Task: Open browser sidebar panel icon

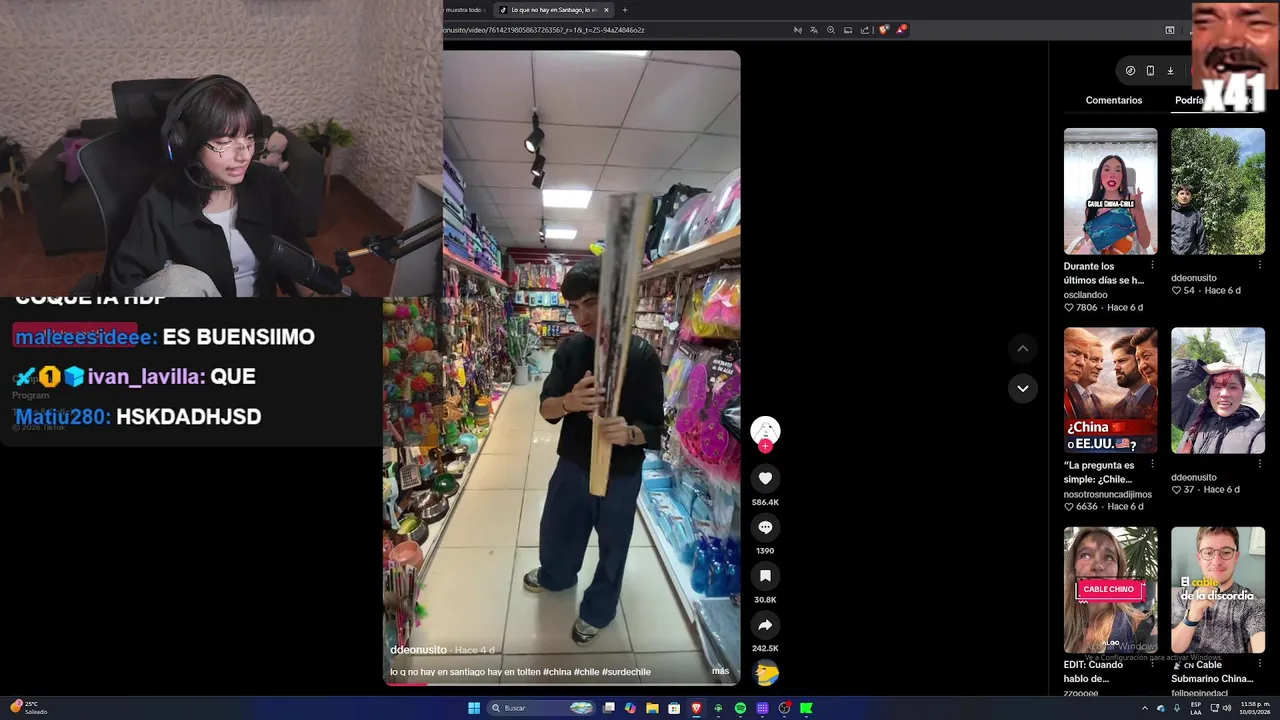Action: (1170, 30)
